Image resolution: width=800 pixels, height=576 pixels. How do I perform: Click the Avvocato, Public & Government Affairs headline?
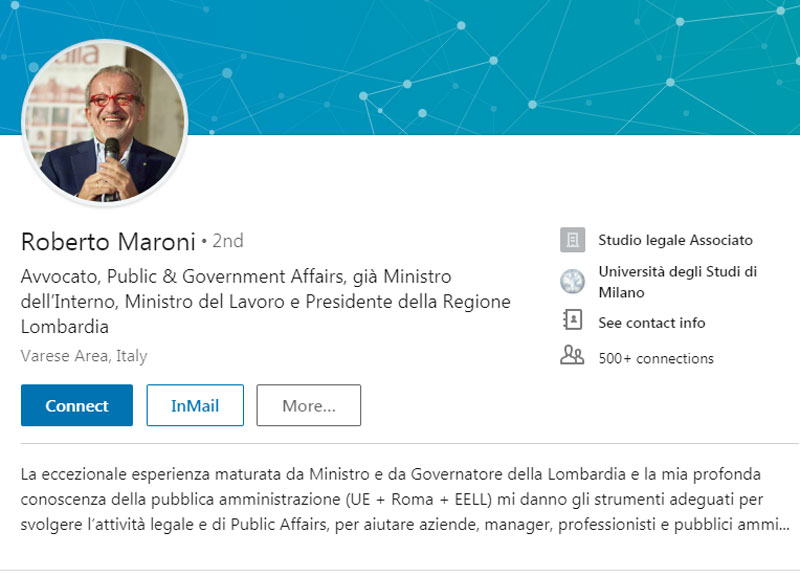tap(236, 276)
